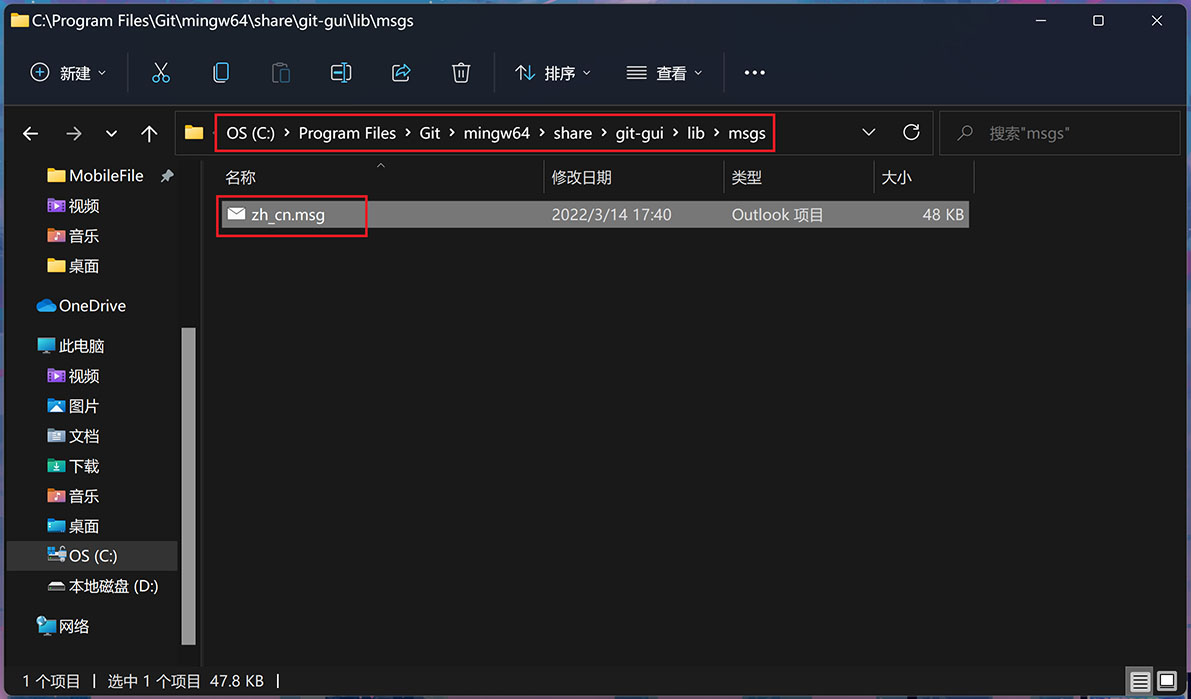The image size is (1191, 699).
Task: Click the Paste icon in toolbar
Action: click(281, 72)
